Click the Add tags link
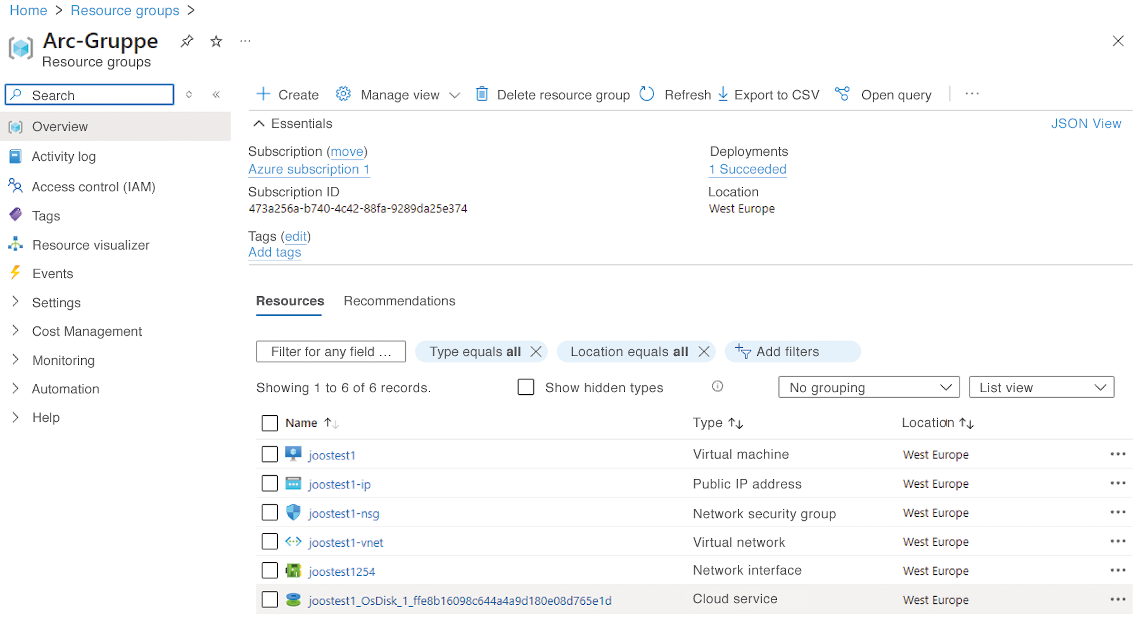 click(x=275, y=252)
